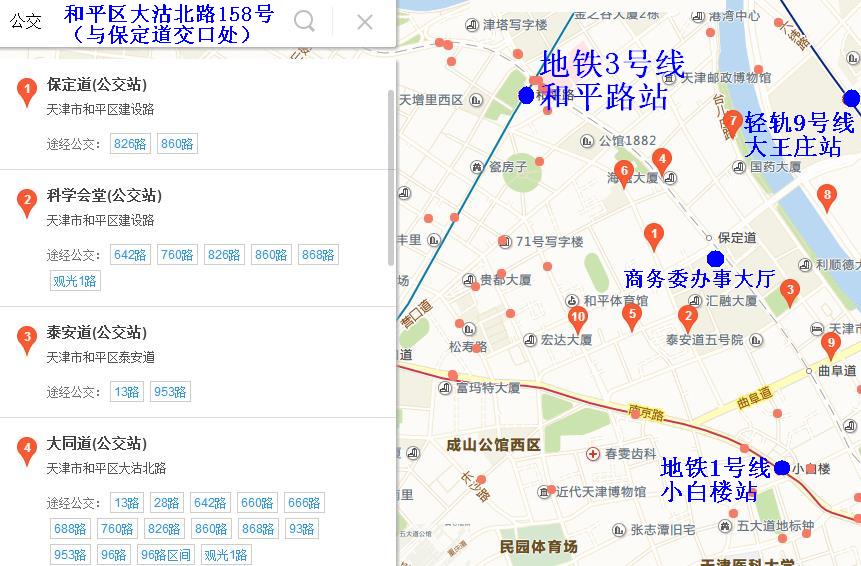Screen dimensions: 861x566
Task: Select result marker 1 in the list
Action: click(27, 92)
